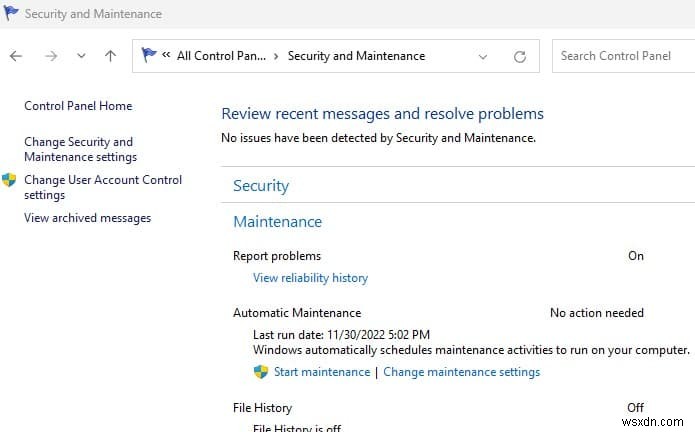This screenshot has width=695, height=432.
Task: Click the flag icon in address bar
Action: pos(148,55)
